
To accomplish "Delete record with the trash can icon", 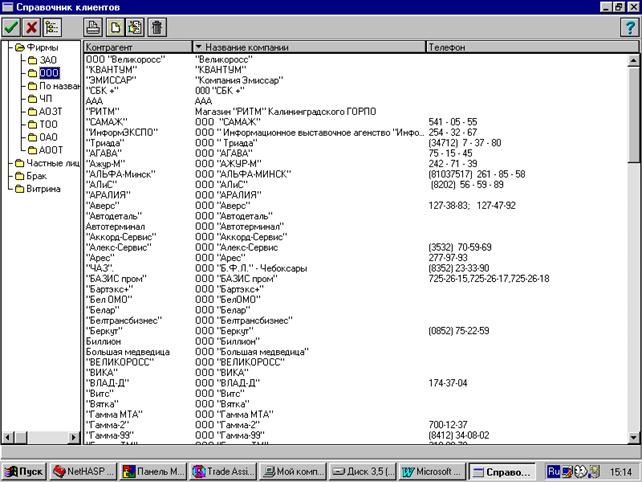I will (157, 27).
